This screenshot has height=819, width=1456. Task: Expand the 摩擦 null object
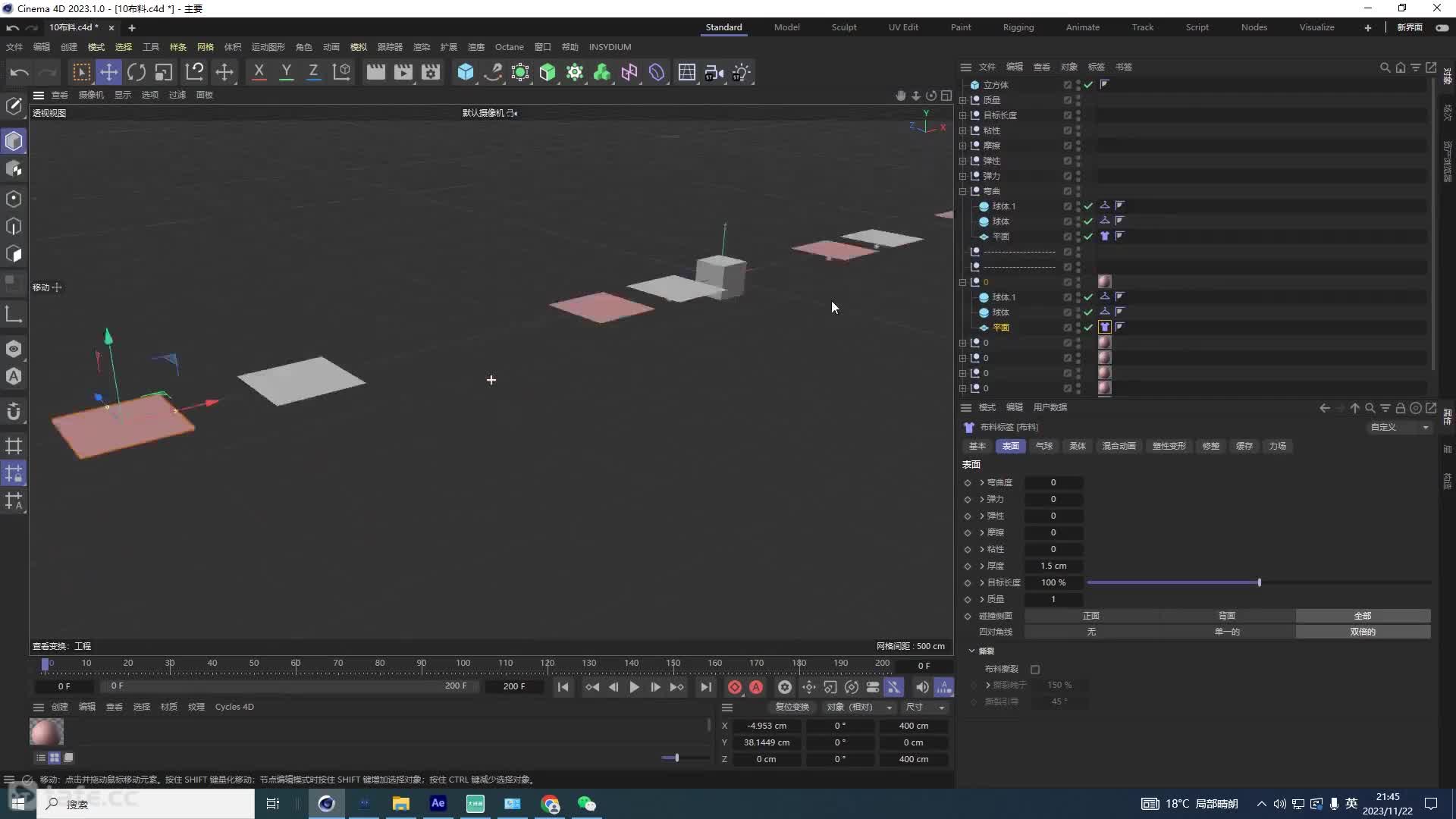tap(963, 146)
